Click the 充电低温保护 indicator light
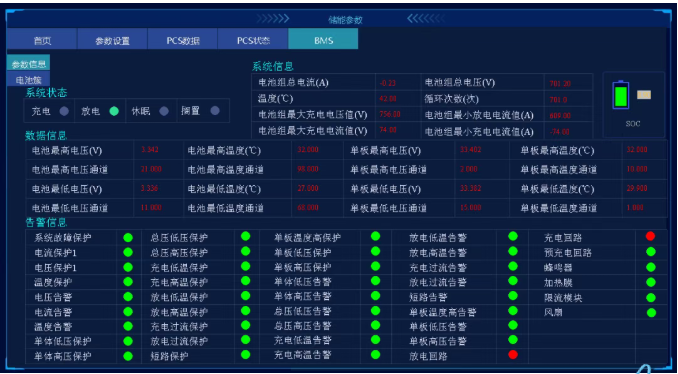Viewport: 678px width, 374px height. coord(246,266)
